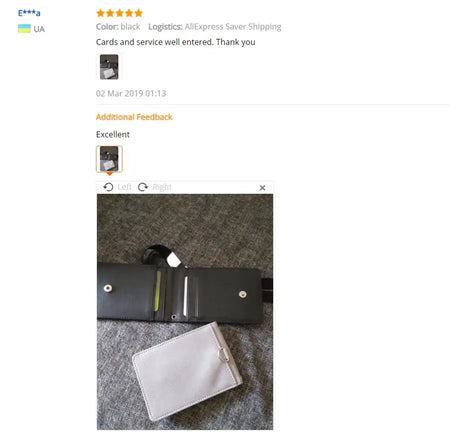450x432 pixels.
Task: Click the "UA" country label
Action: [39, 29]
